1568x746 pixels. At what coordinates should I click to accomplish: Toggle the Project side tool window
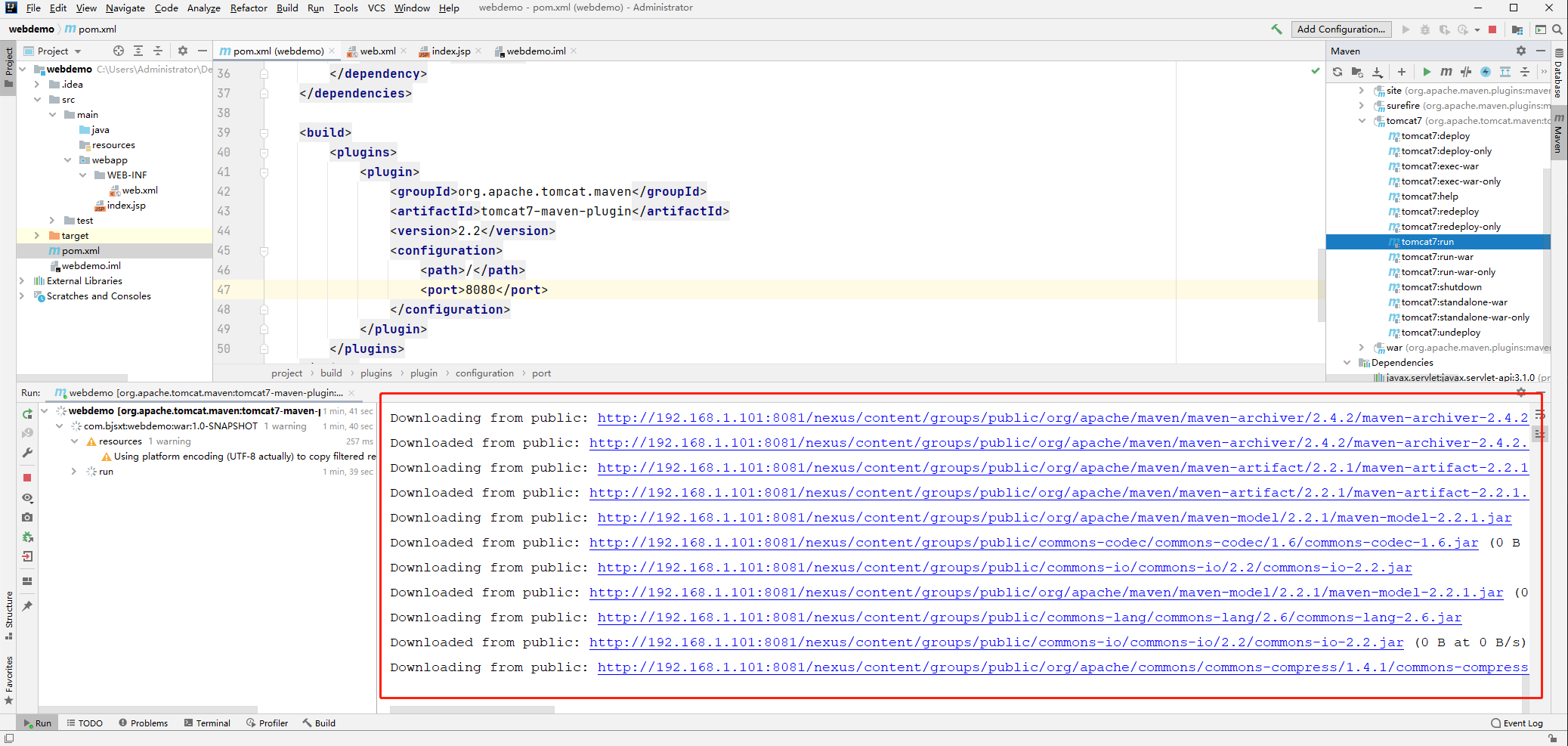(8, 67)
